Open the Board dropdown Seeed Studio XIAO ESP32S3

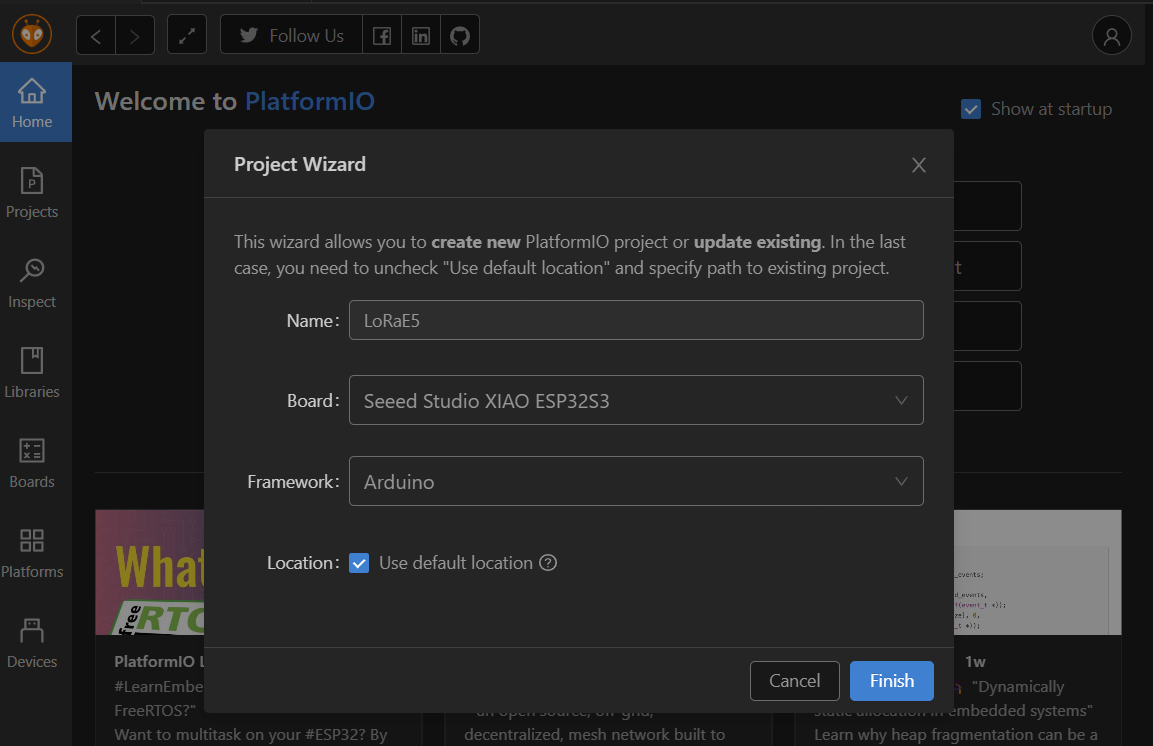point(636,401)
